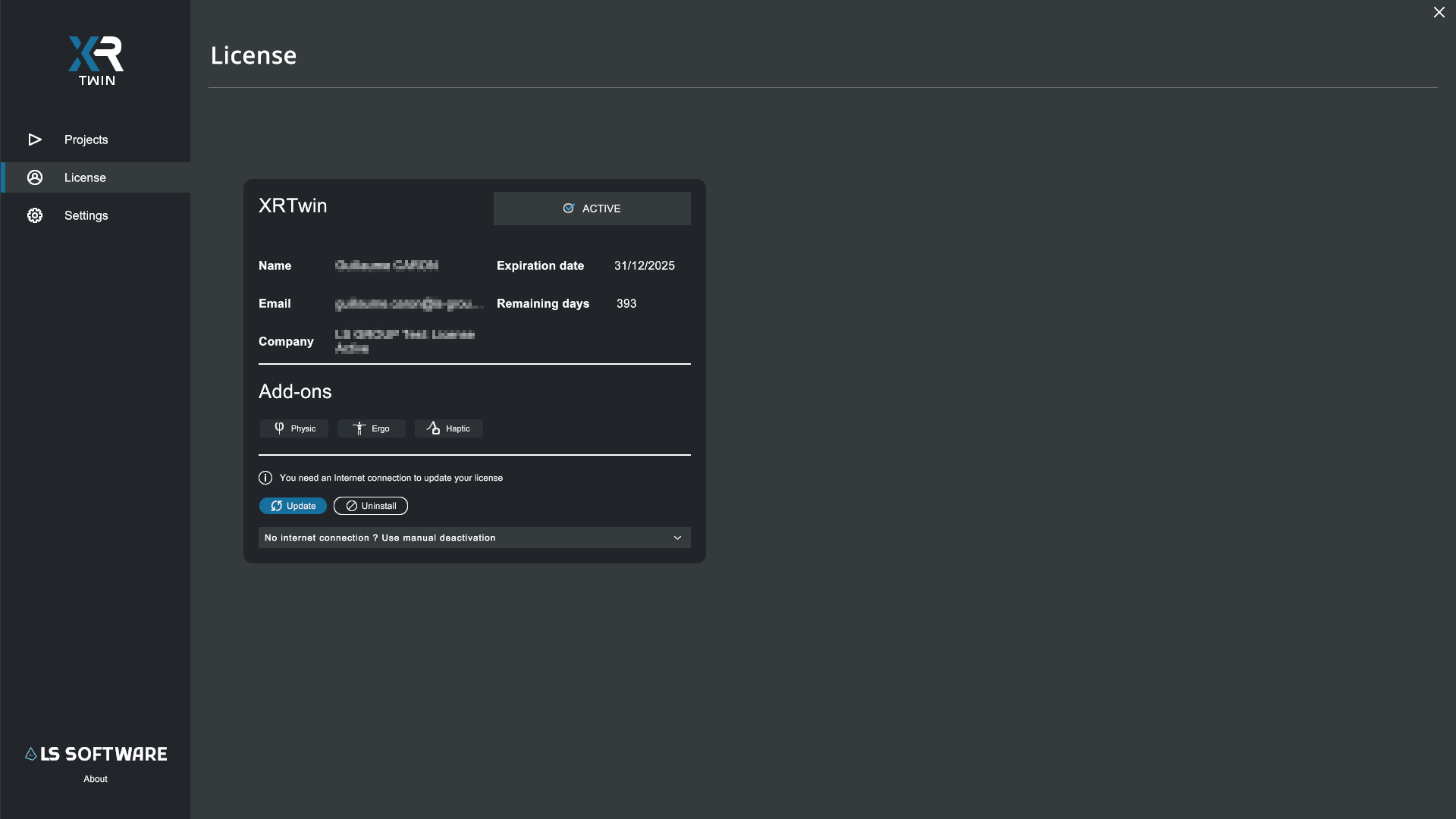Image resolution: width=1456 pixels, height=819 pixels.
Task: Click the Physic add-on icon
Action: [279, 428]
